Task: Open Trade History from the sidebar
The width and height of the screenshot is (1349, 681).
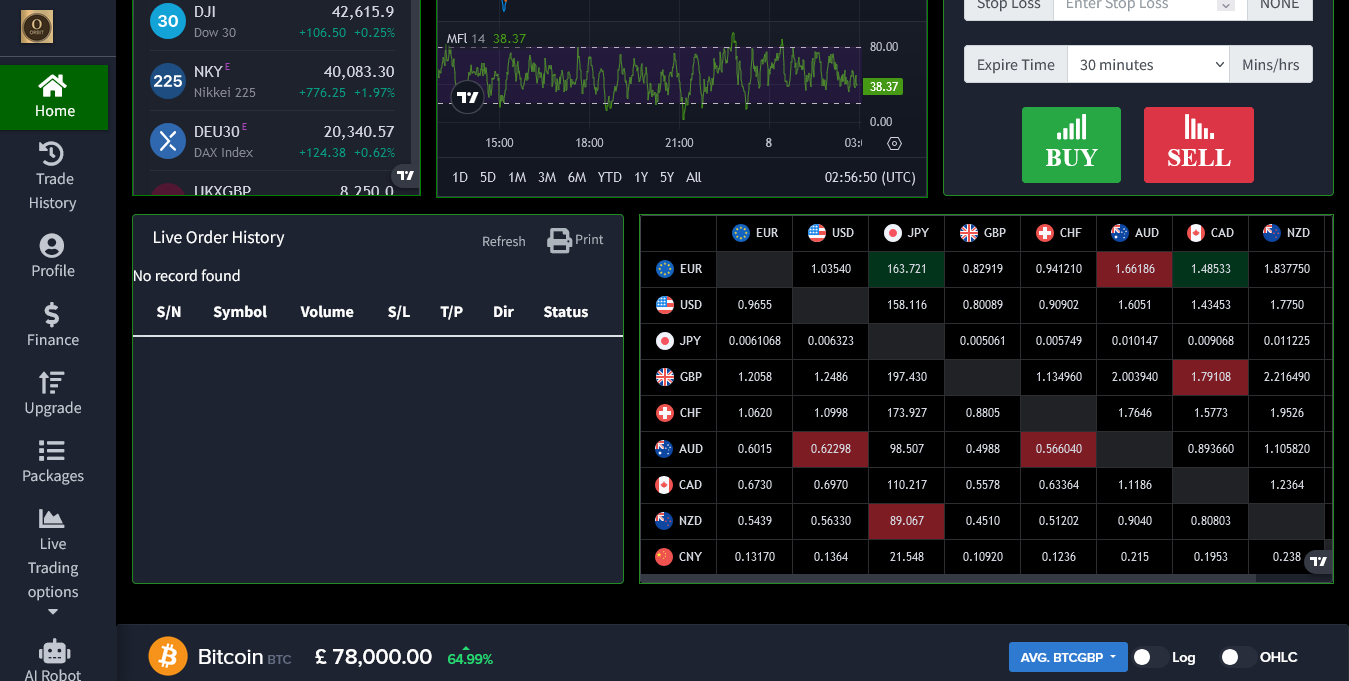Action: (52, 154)
